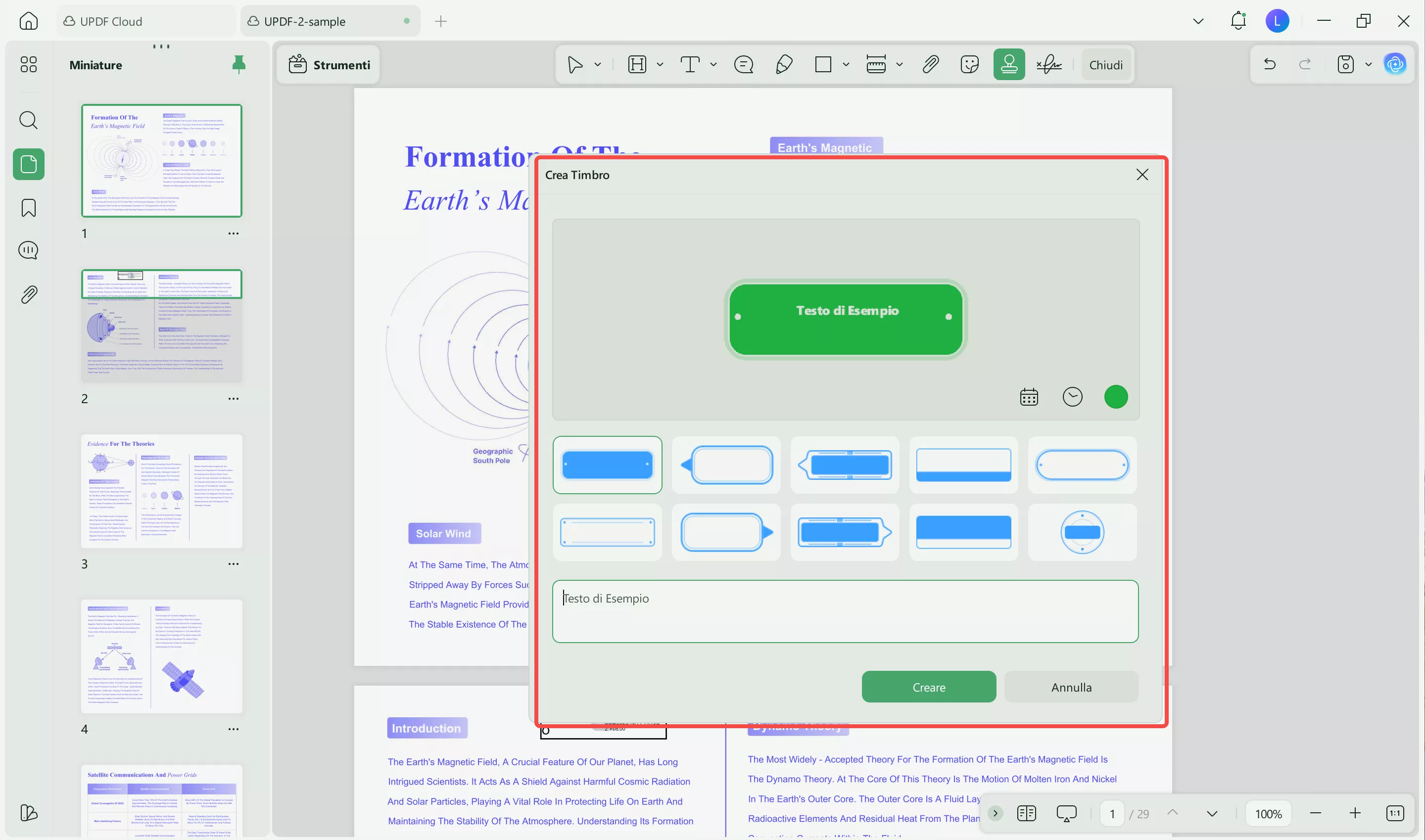The height and width of the screenshot is (840, 1425).
Task: Open bookmarks panel in left sidebar
Action: [28, 208]
